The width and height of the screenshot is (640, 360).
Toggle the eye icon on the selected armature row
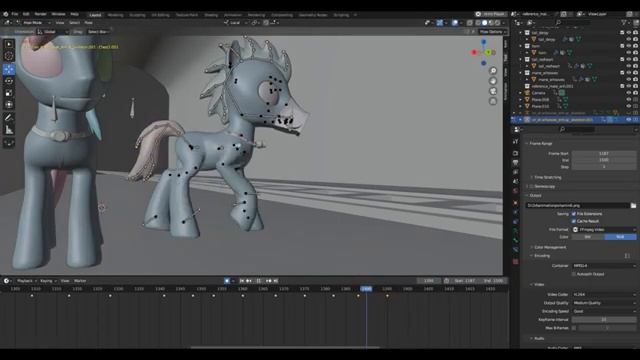point(629,120)
